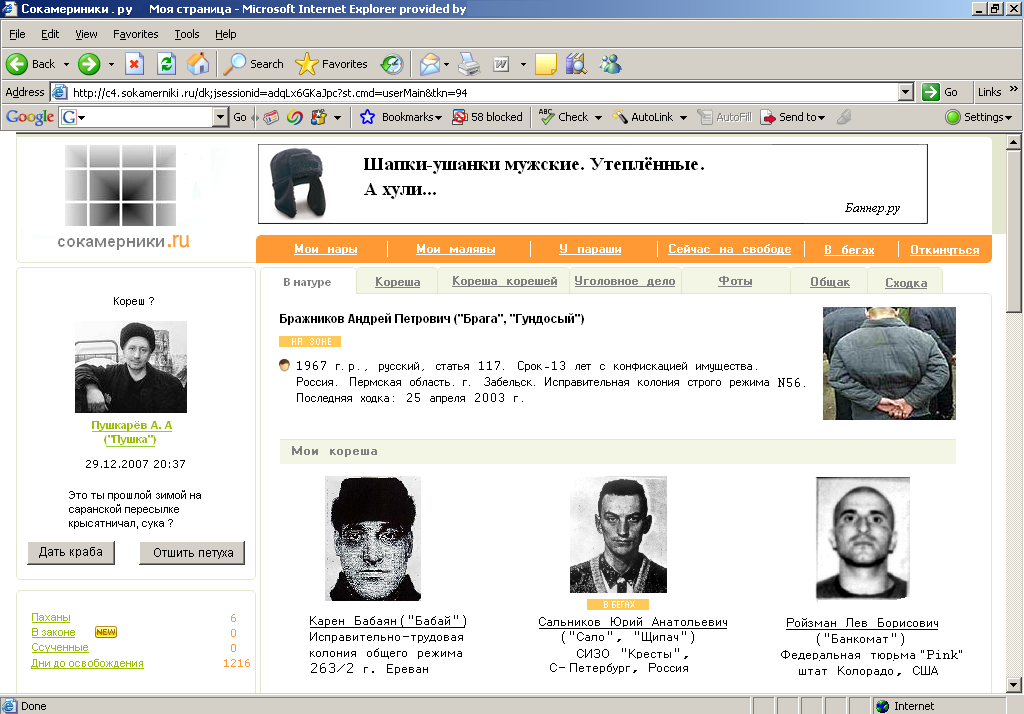Click the AutoLink icon

click(619, 117)
